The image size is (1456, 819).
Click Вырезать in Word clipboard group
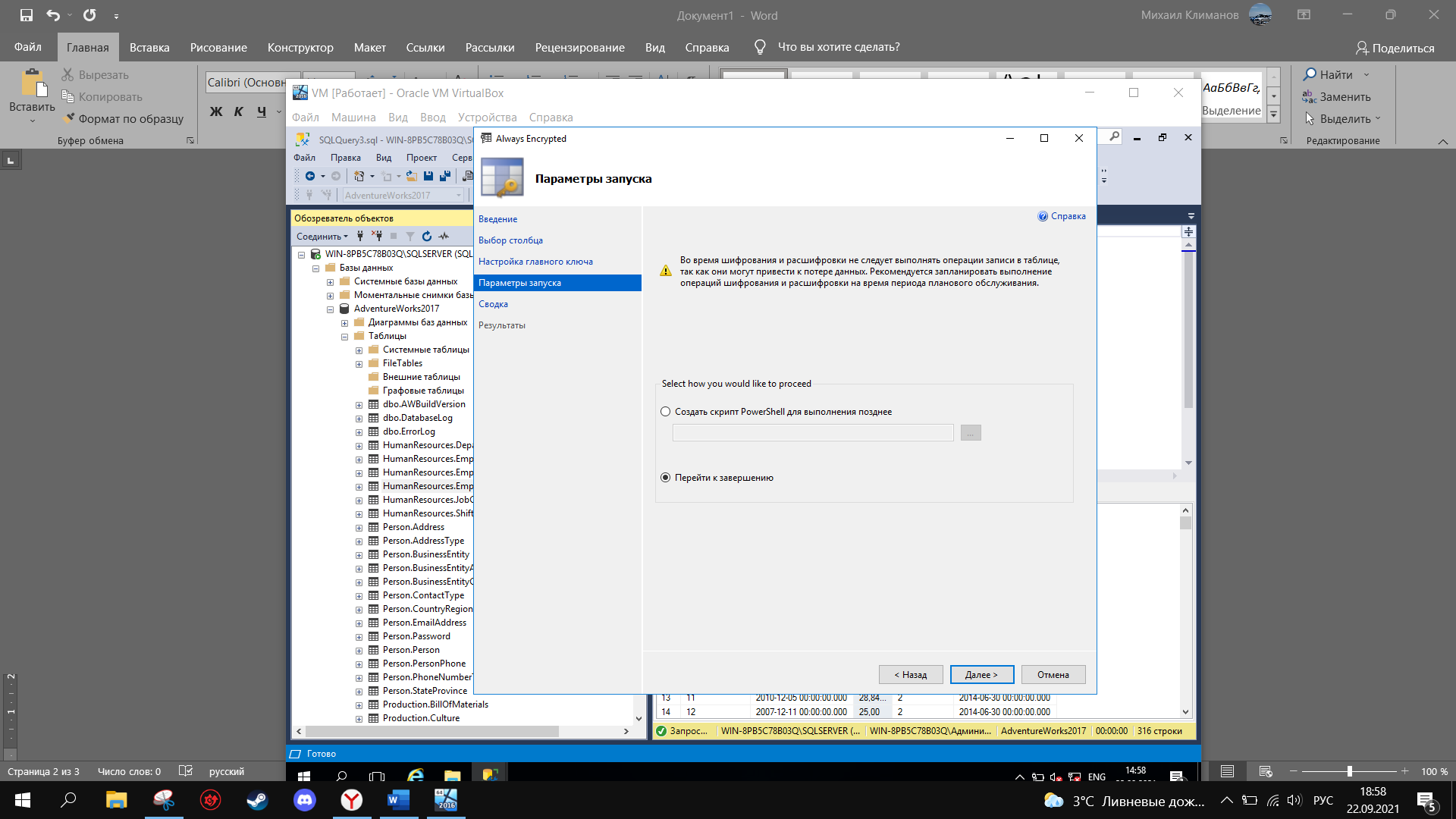point(95,75)
